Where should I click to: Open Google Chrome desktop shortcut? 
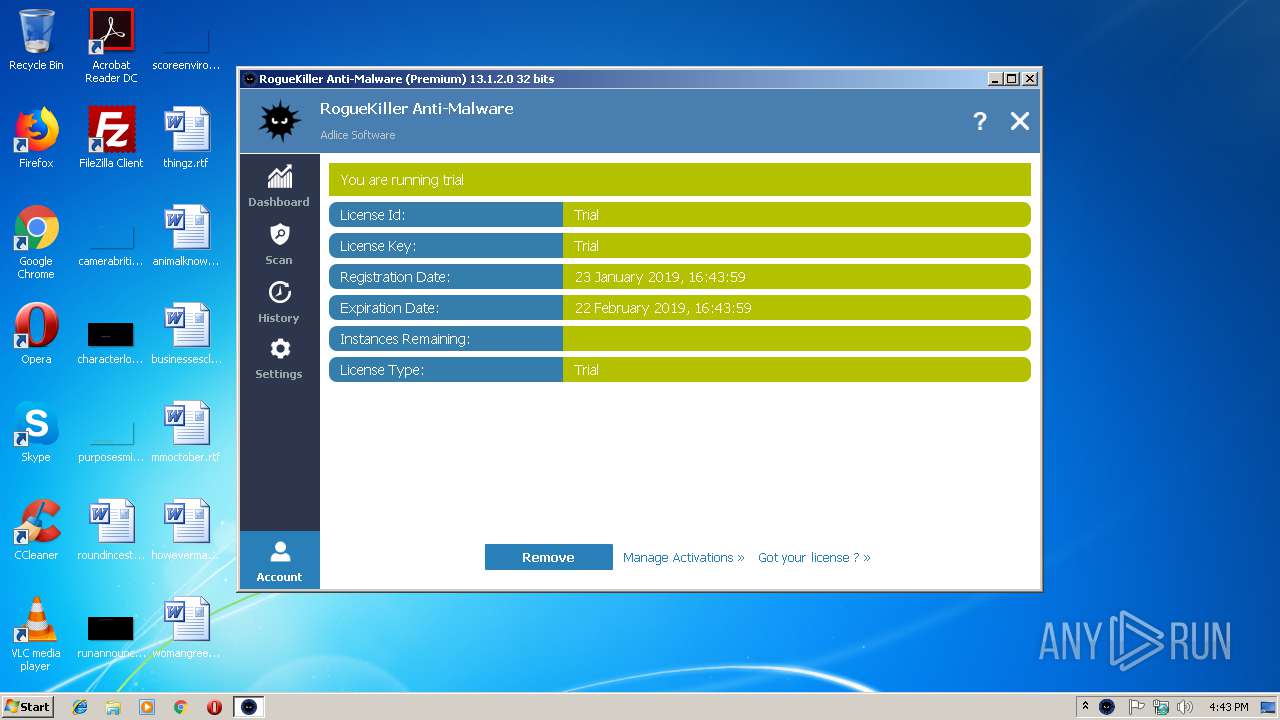pyautogui.click(x=36, y=242)
